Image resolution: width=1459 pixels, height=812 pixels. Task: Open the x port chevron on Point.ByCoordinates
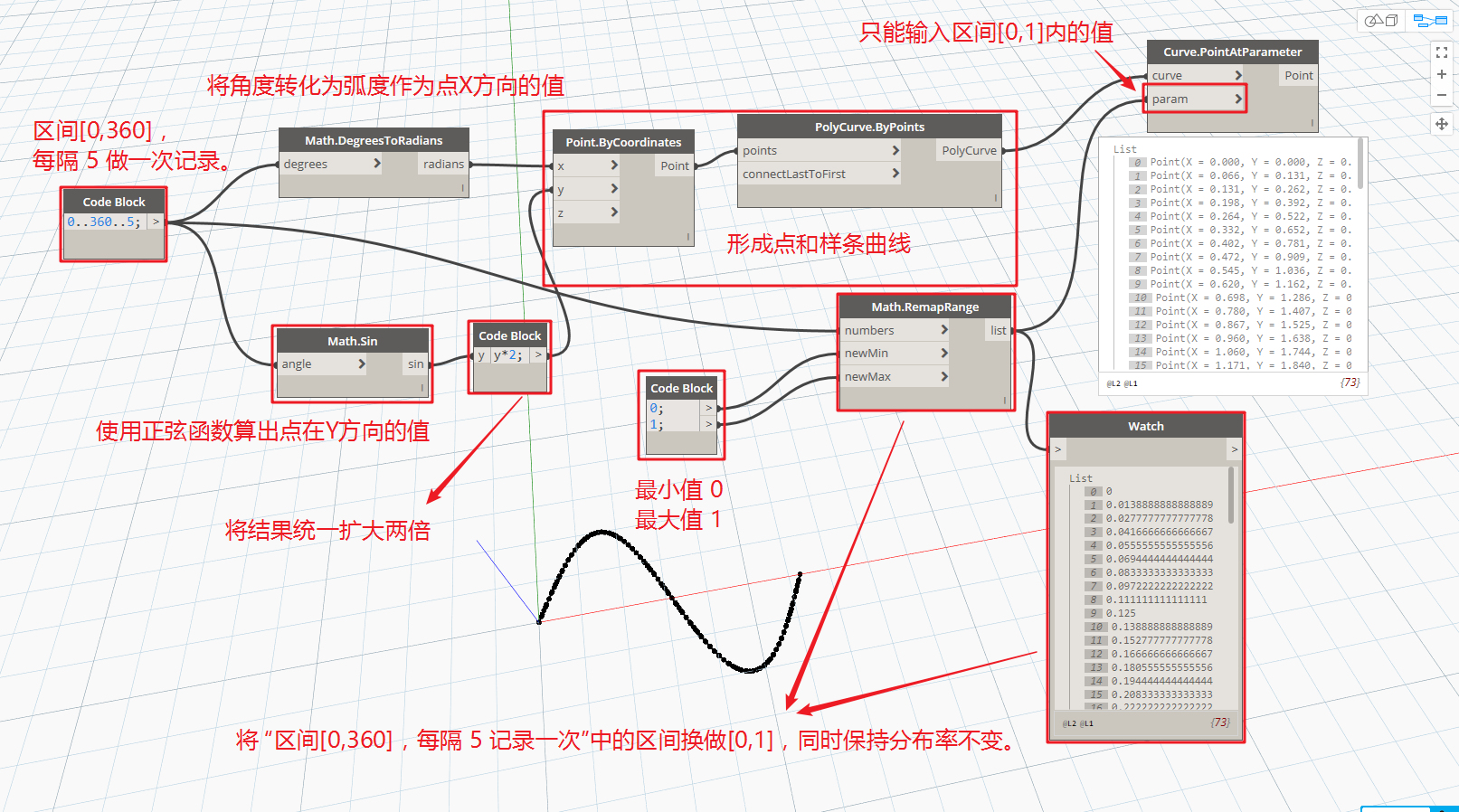coord(614,165)
